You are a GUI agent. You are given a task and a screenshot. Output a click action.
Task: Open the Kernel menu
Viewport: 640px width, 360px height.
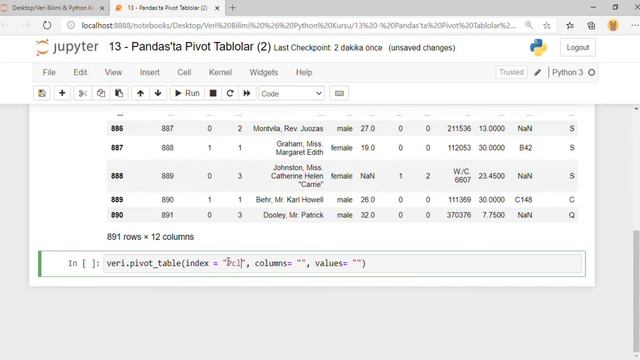[x=220, y=72]
